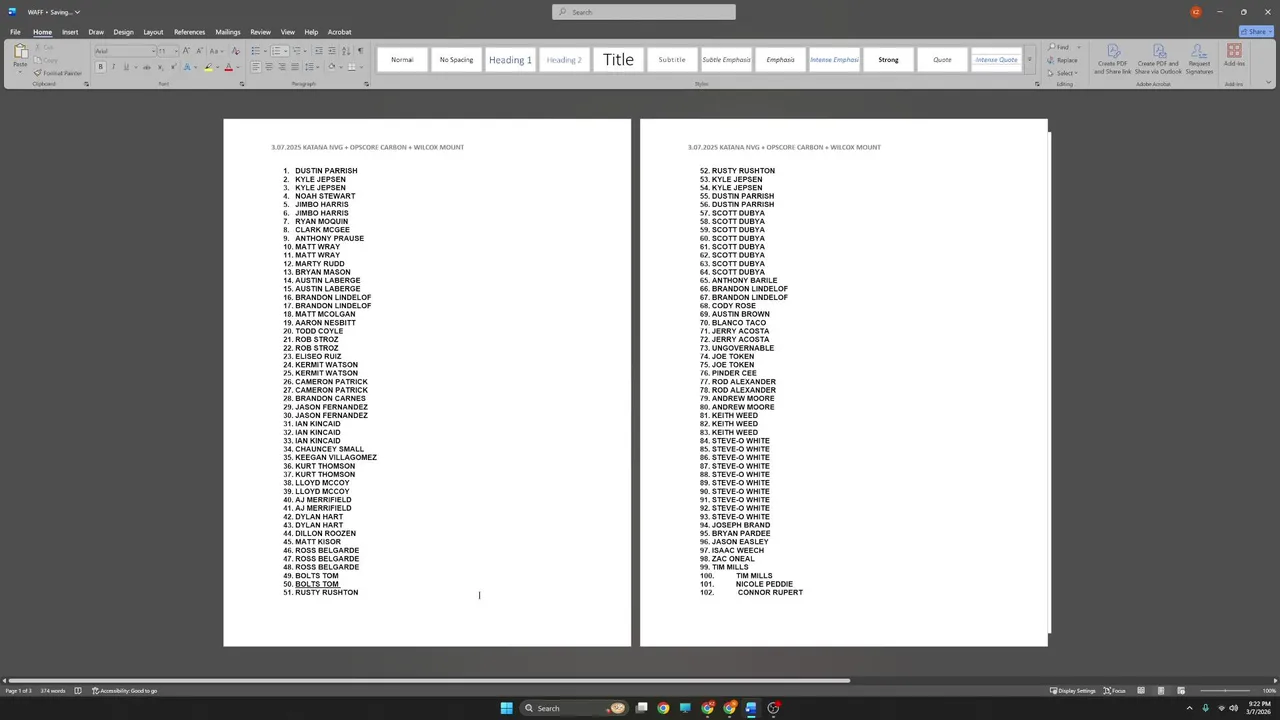
Task: Apply the No Spacing style
Action: tap(456, 60)
